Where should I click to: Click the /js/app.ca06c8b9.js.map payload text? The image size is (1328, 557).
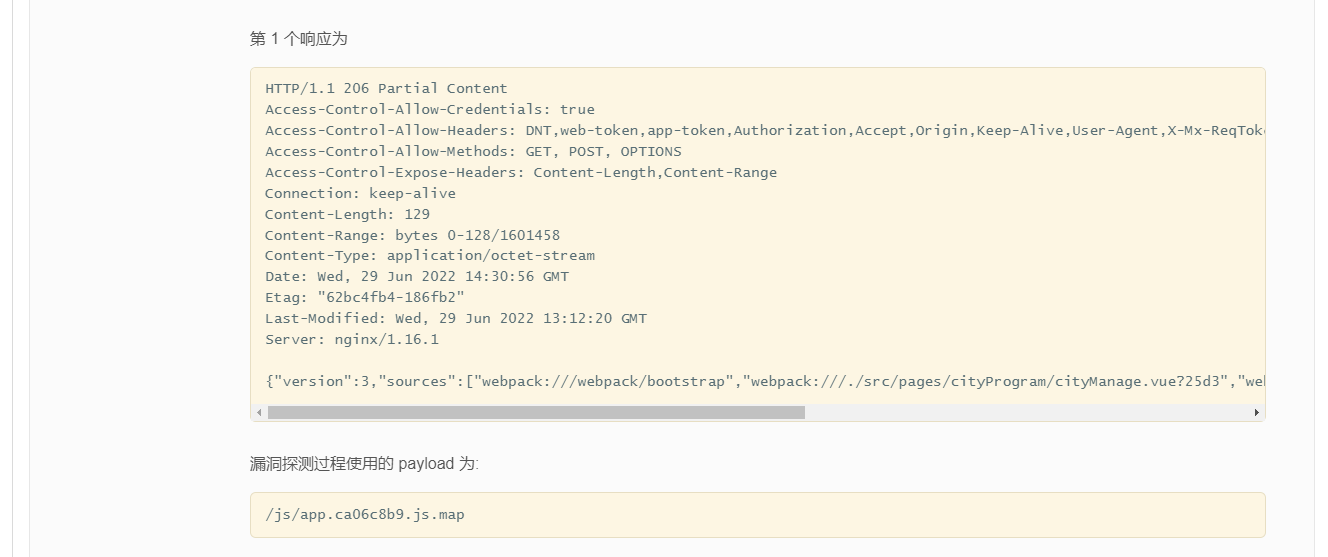[364, 515]
